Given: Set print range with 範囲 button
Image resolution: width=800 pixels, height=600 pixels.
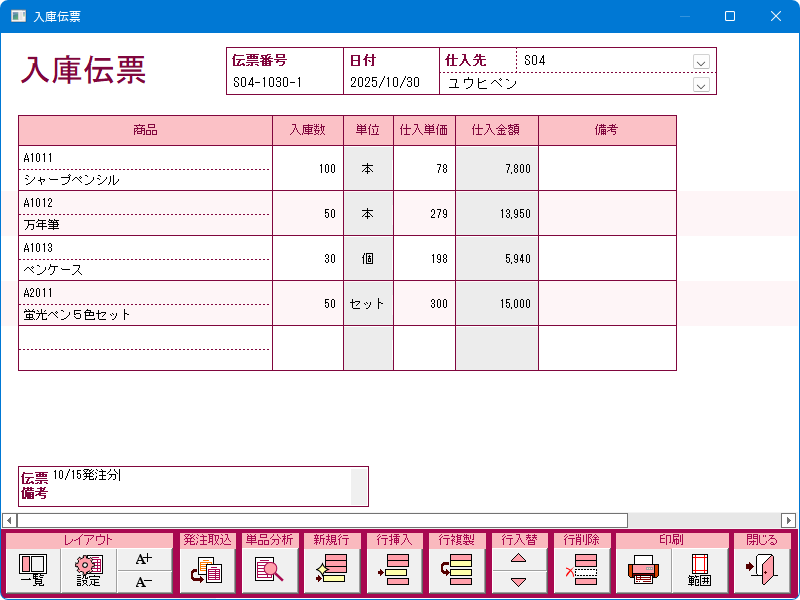Looking at the screenshot, I should point(699,571).
